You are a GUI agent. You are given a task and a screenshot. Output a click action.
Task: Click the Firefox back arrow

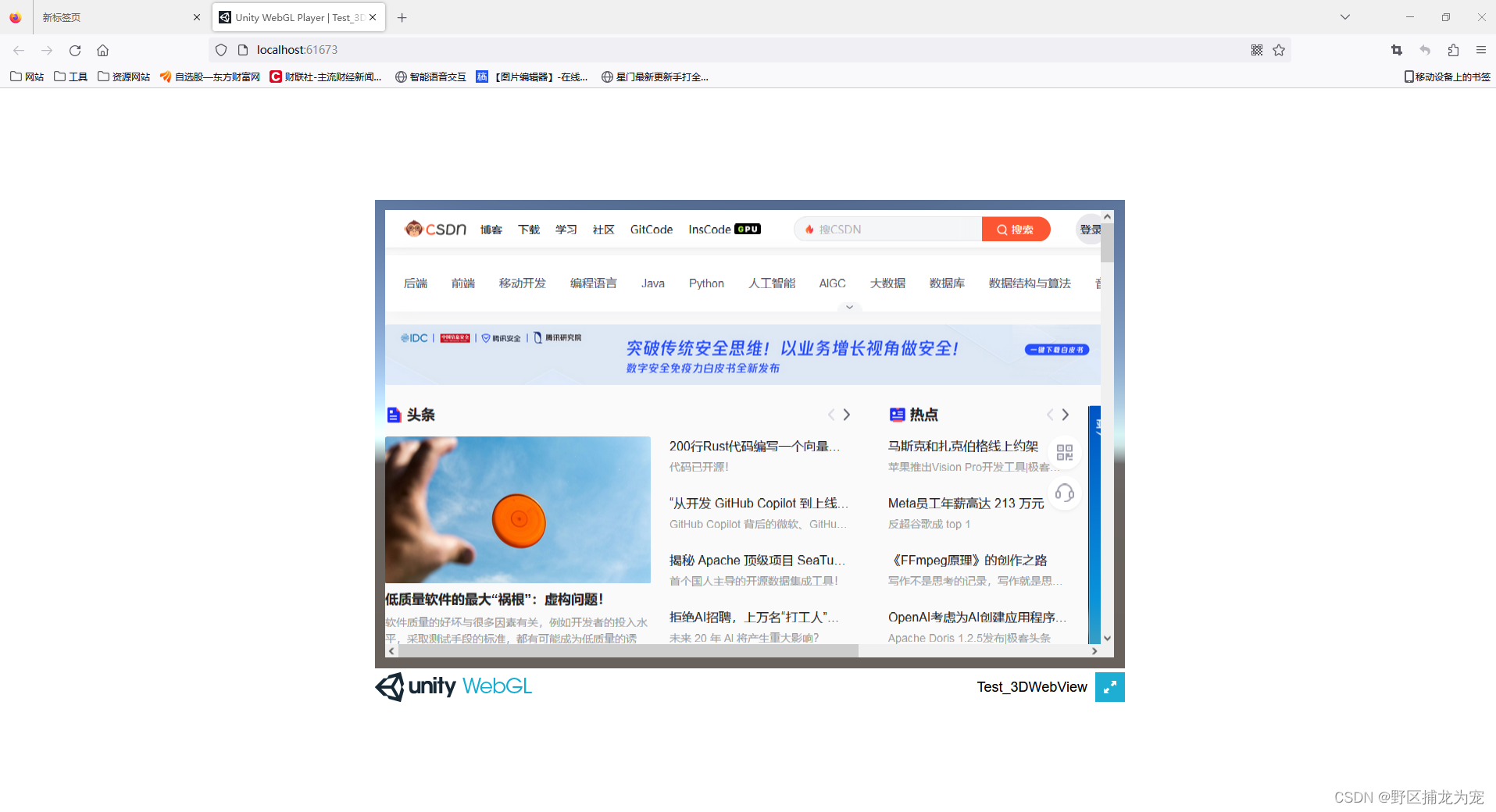[19, 50]
